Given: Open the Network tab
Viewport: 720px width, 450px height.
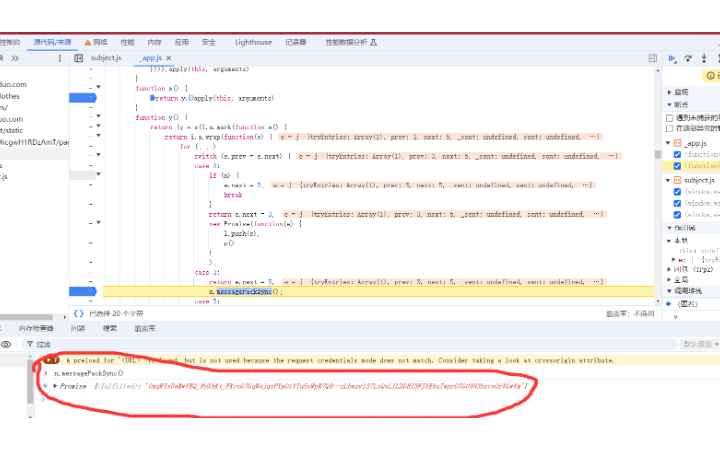Looking at the screenshot, I should pyautogui.click(x=100, y=42).
